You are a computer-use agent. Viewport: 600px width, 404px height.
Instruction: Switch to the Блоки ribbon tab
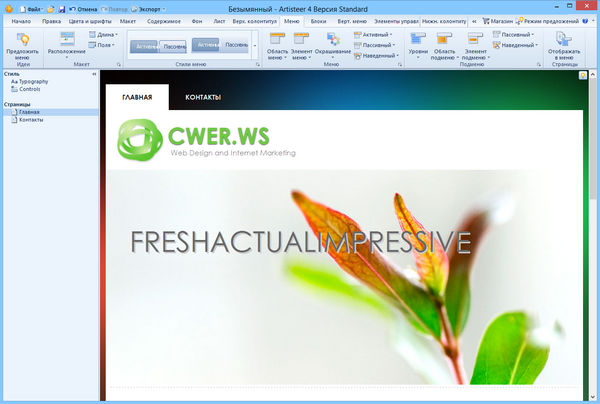[x=318, y=20]
